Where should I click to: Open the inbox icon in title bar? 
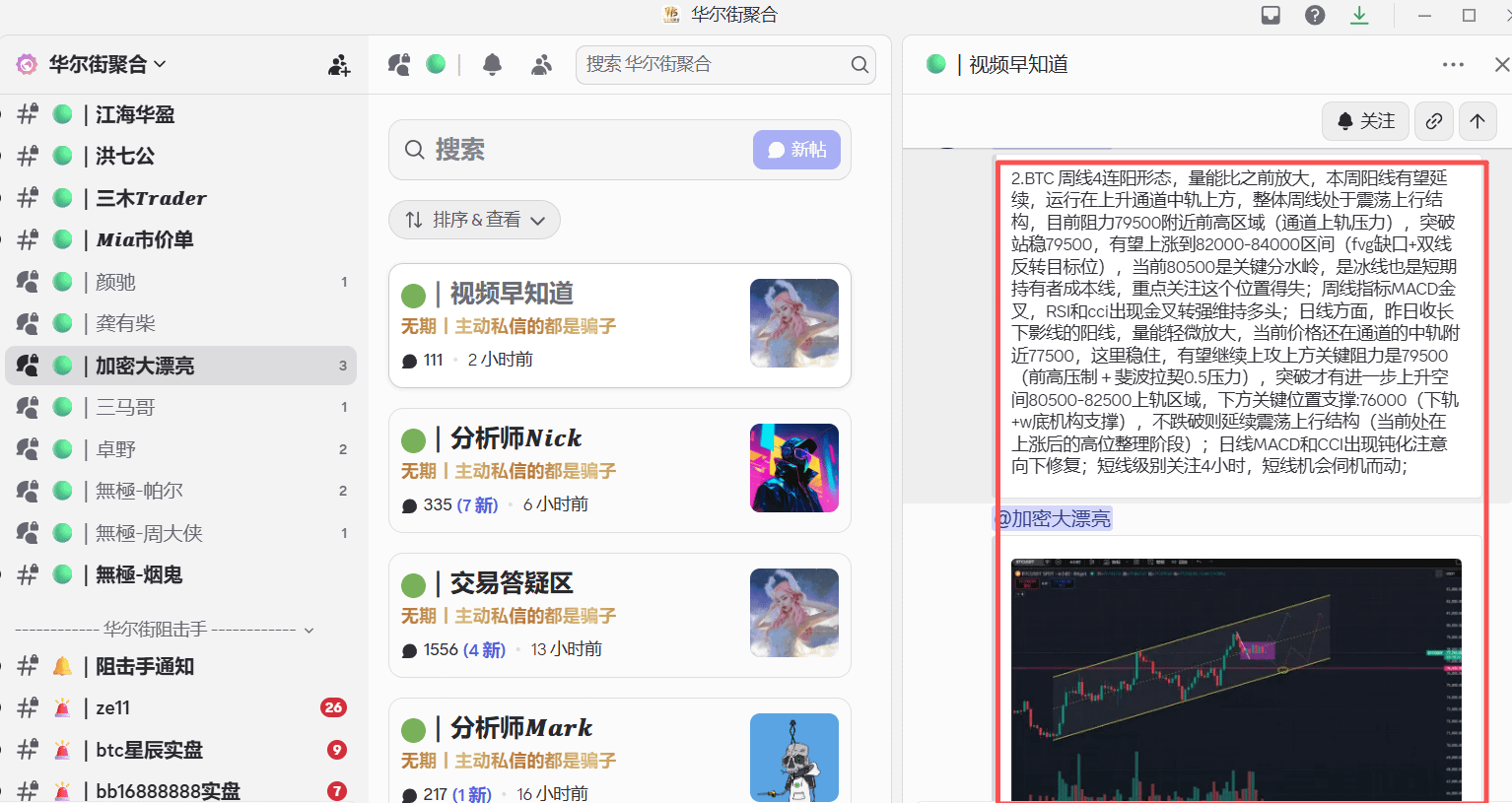(1271, 15)
